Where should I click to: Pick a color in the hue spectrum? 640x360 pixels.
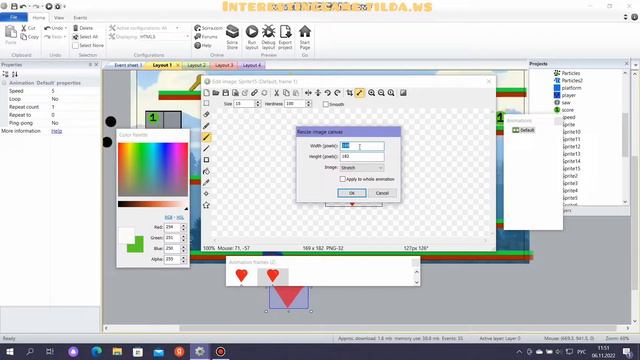tap(153, 169)
